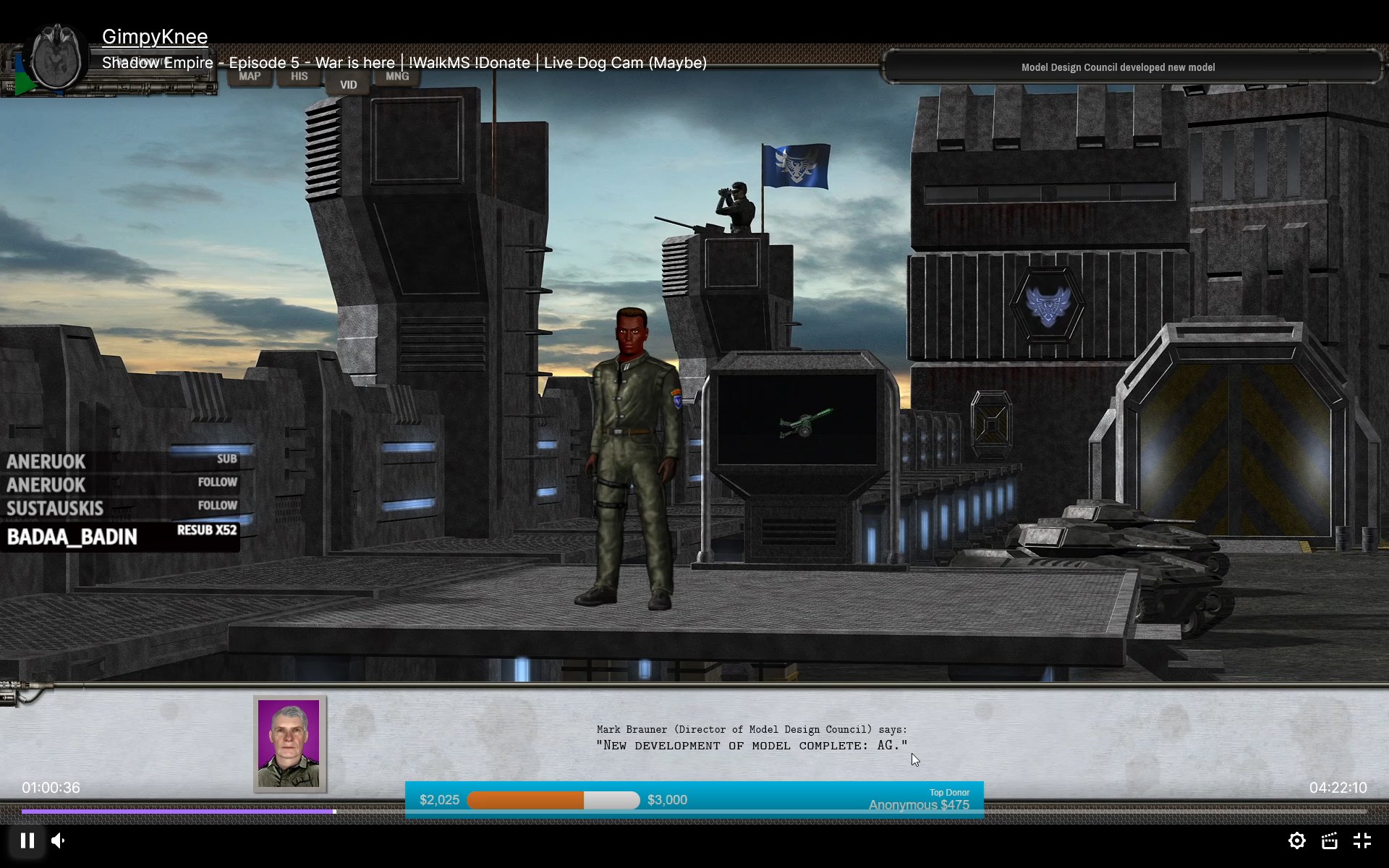Click the Mark Brauner portrait

point(289,744)
